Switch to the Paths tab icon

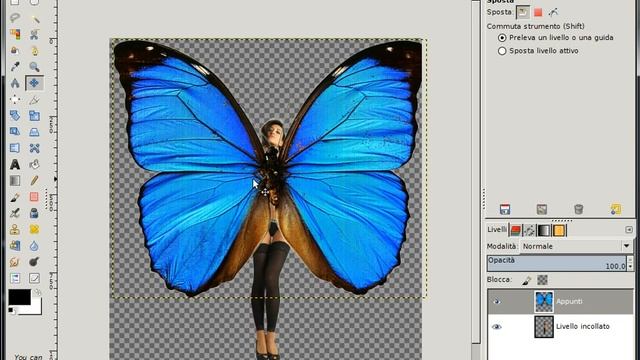(529, 230)
